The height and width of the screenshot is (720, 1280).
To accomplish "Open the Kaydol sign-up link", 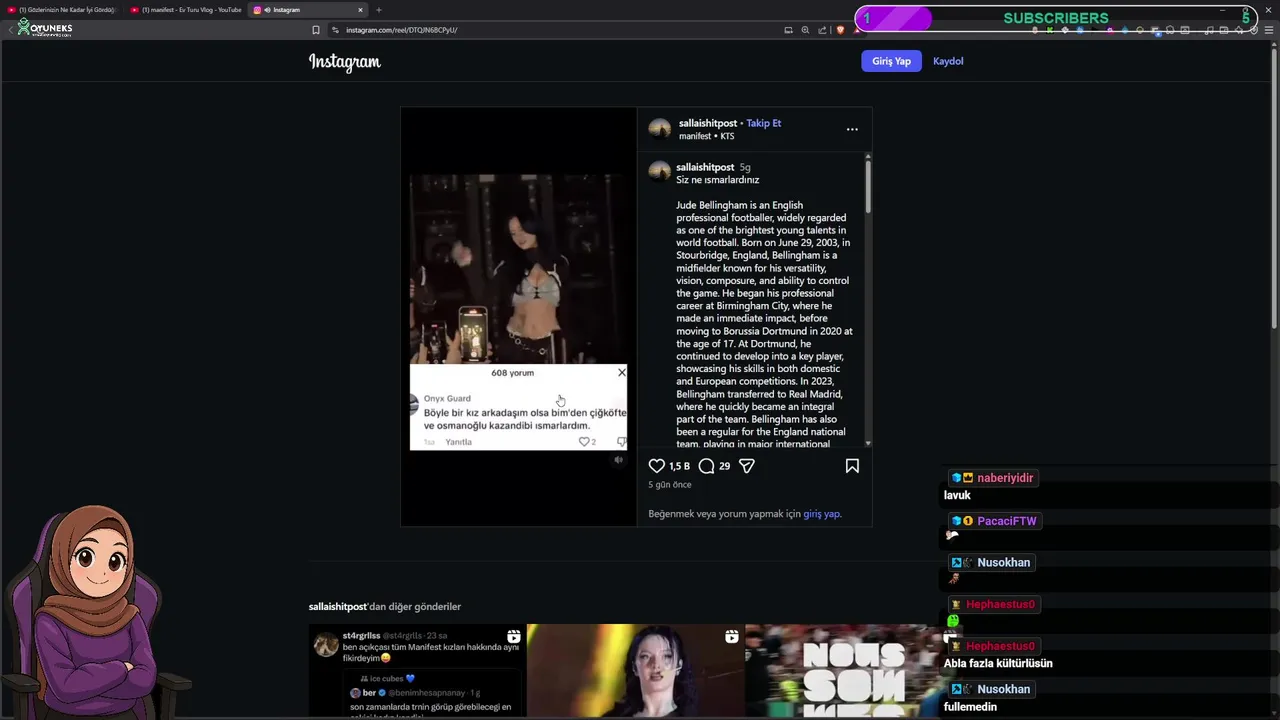I will pyautogui.click(x=948, y=61).
